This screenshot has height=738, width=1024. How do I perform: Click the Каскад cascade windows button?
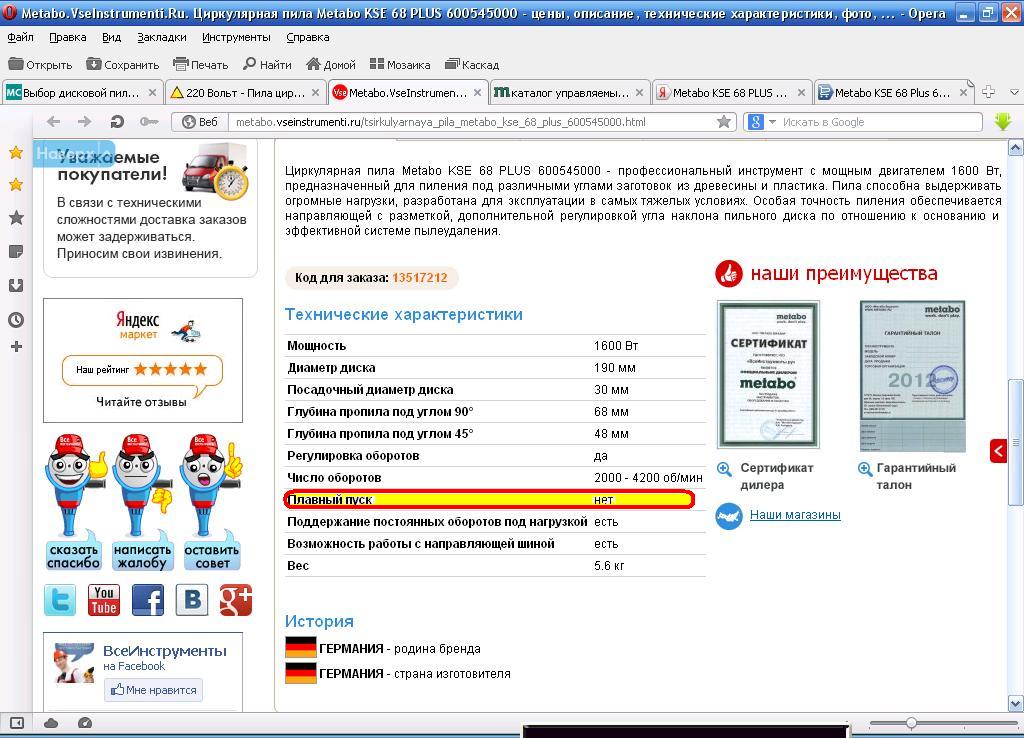[x=472, y=65]
